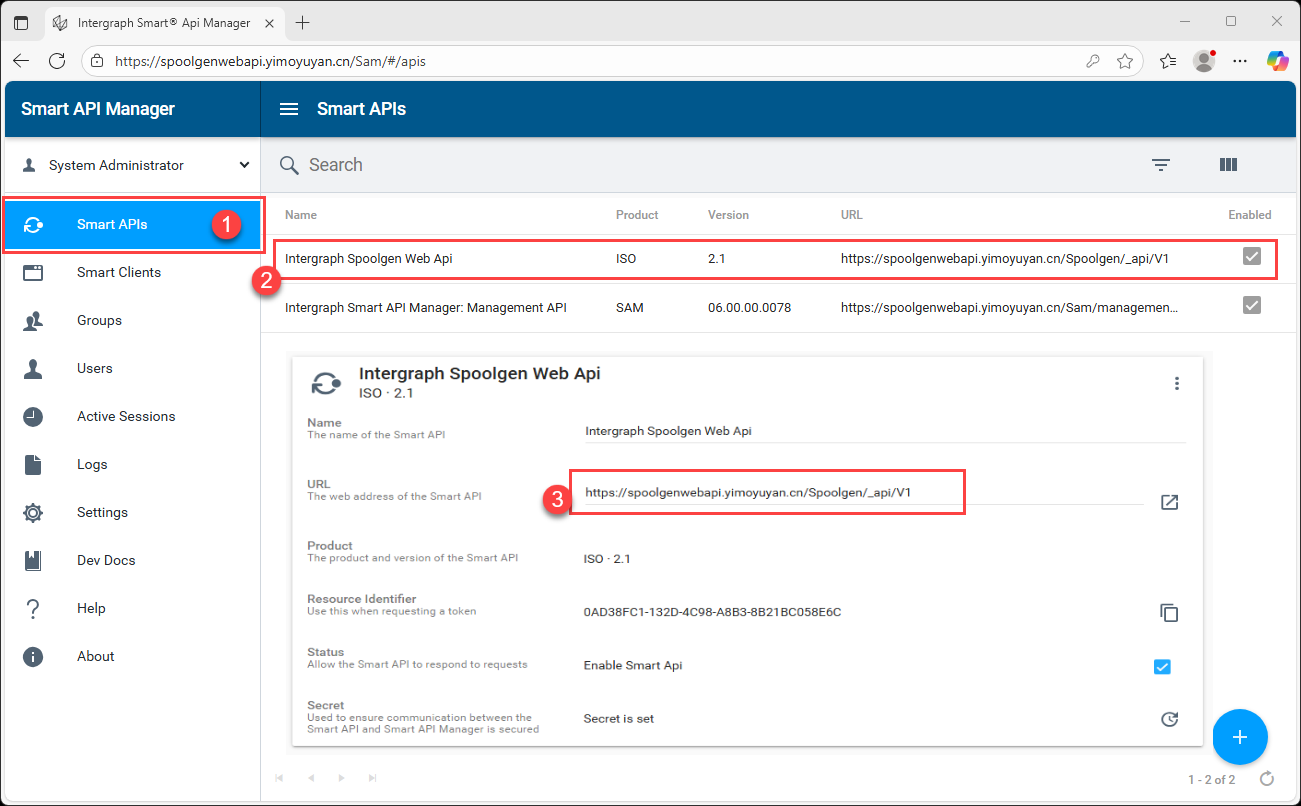
Task: Click the Search field
Action: [700, 165]
